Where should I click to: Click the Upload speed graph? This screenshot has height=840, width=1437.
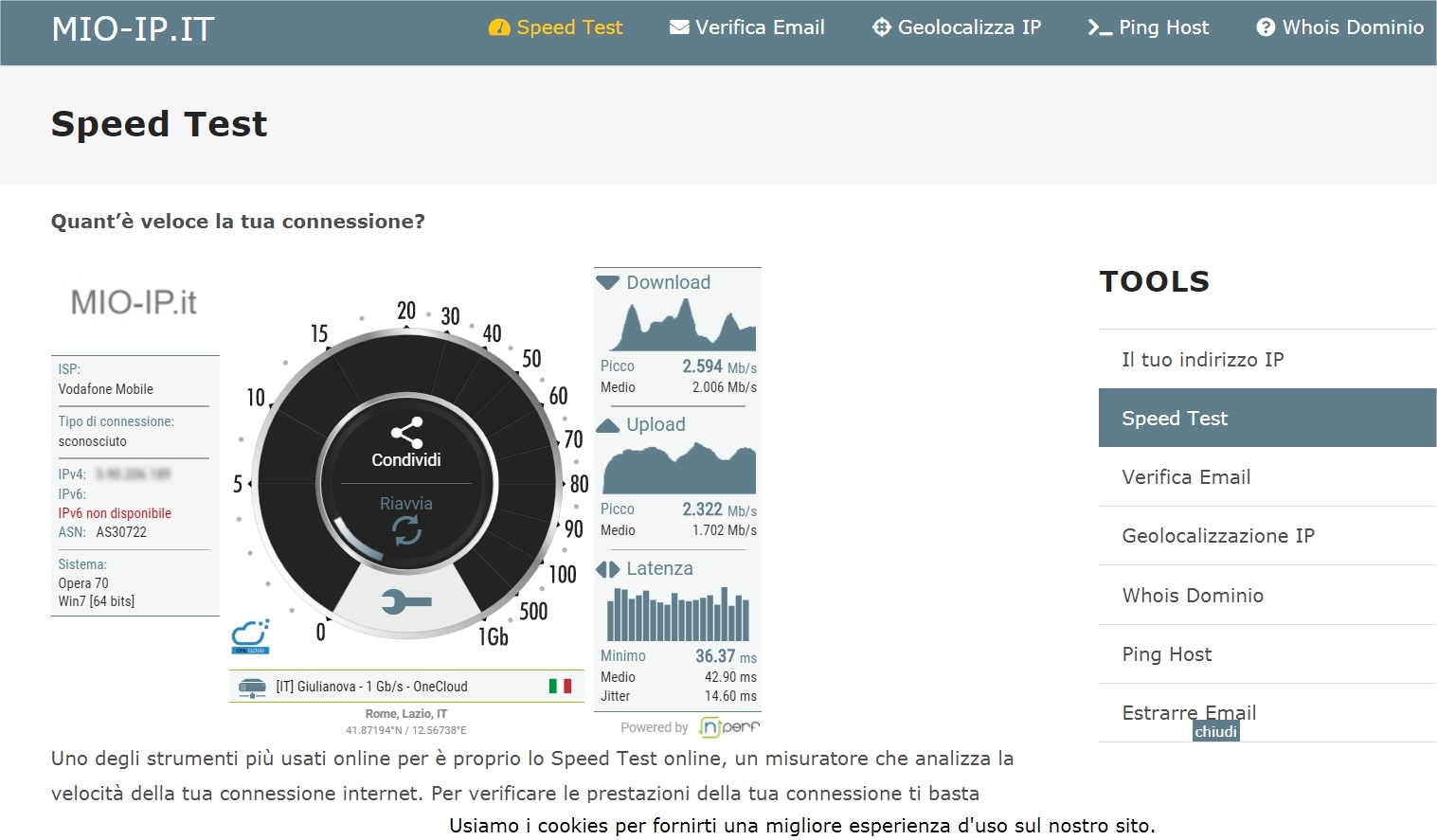pyautogui.click(x=680, y=468)
